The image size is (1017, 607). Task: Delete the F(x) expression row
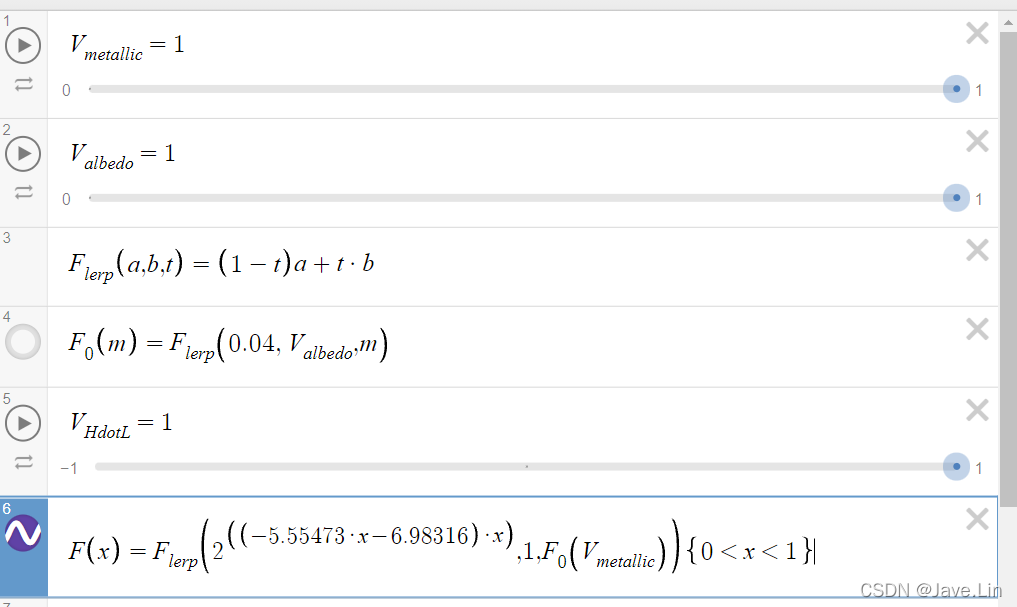(x=977, y=519)
